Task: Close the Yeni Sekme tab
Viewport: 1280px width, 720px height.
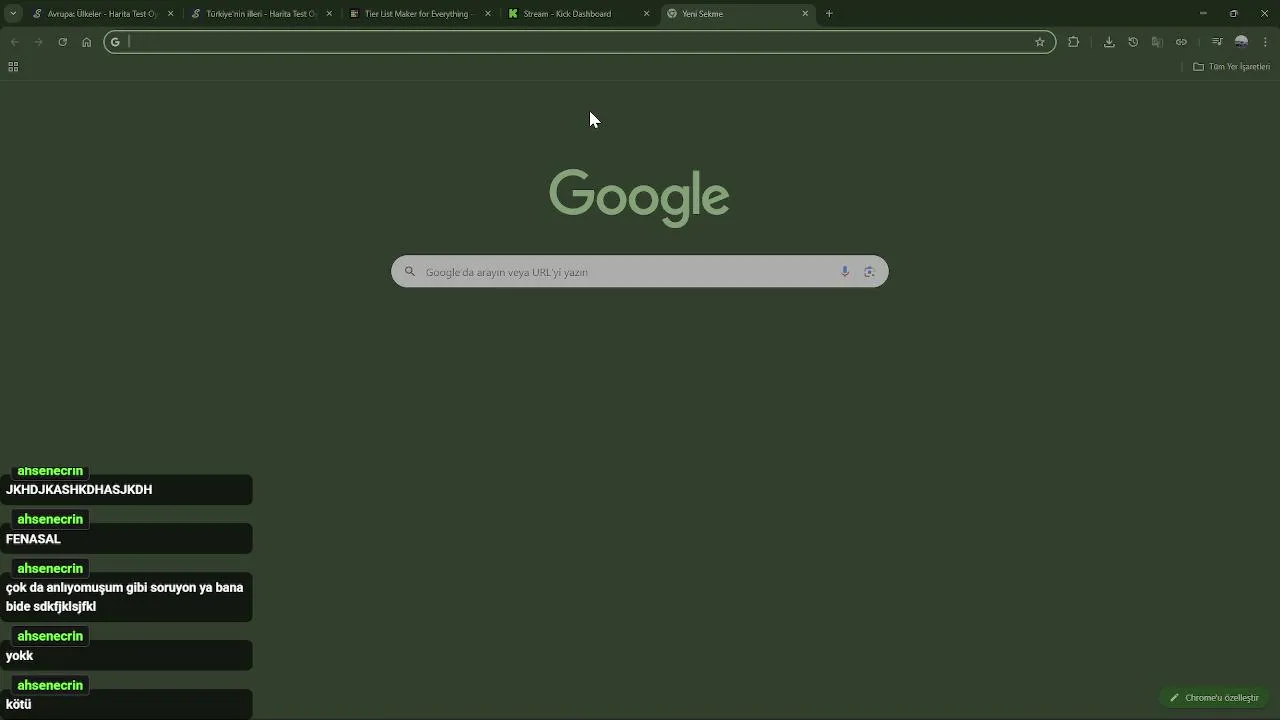Action: point(805,14)
